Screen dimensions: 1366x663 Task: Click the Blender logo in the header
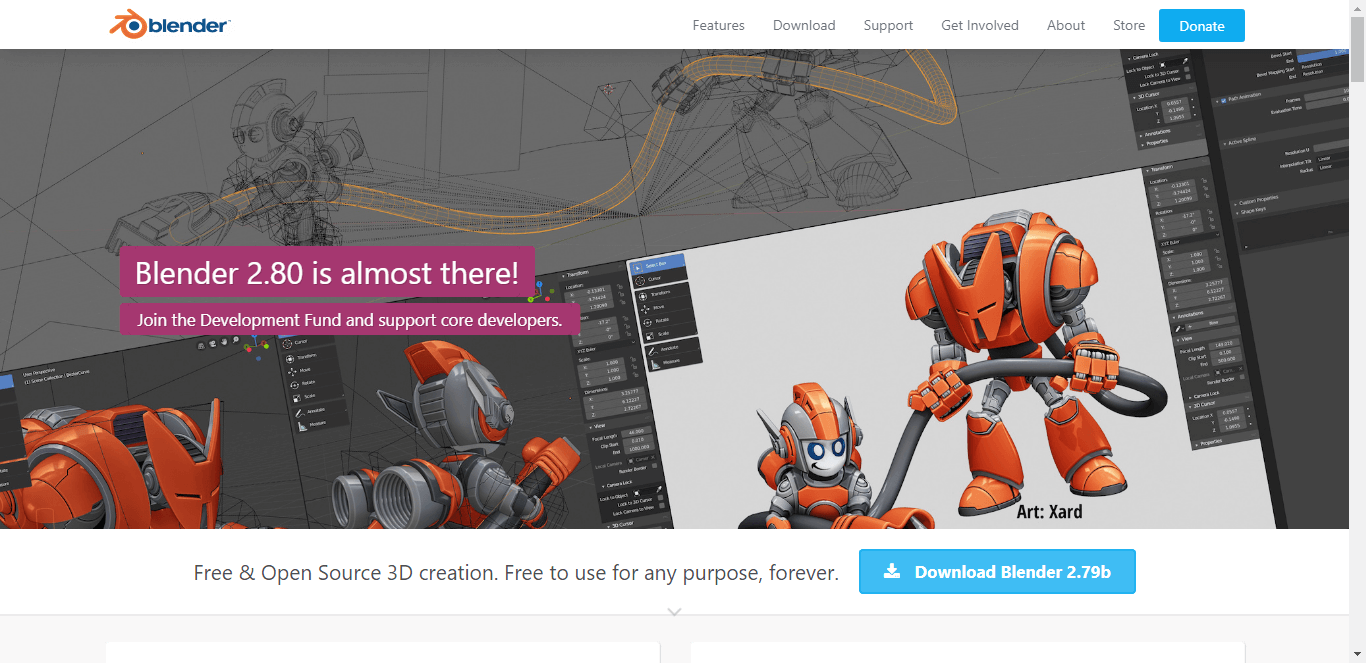170,24
